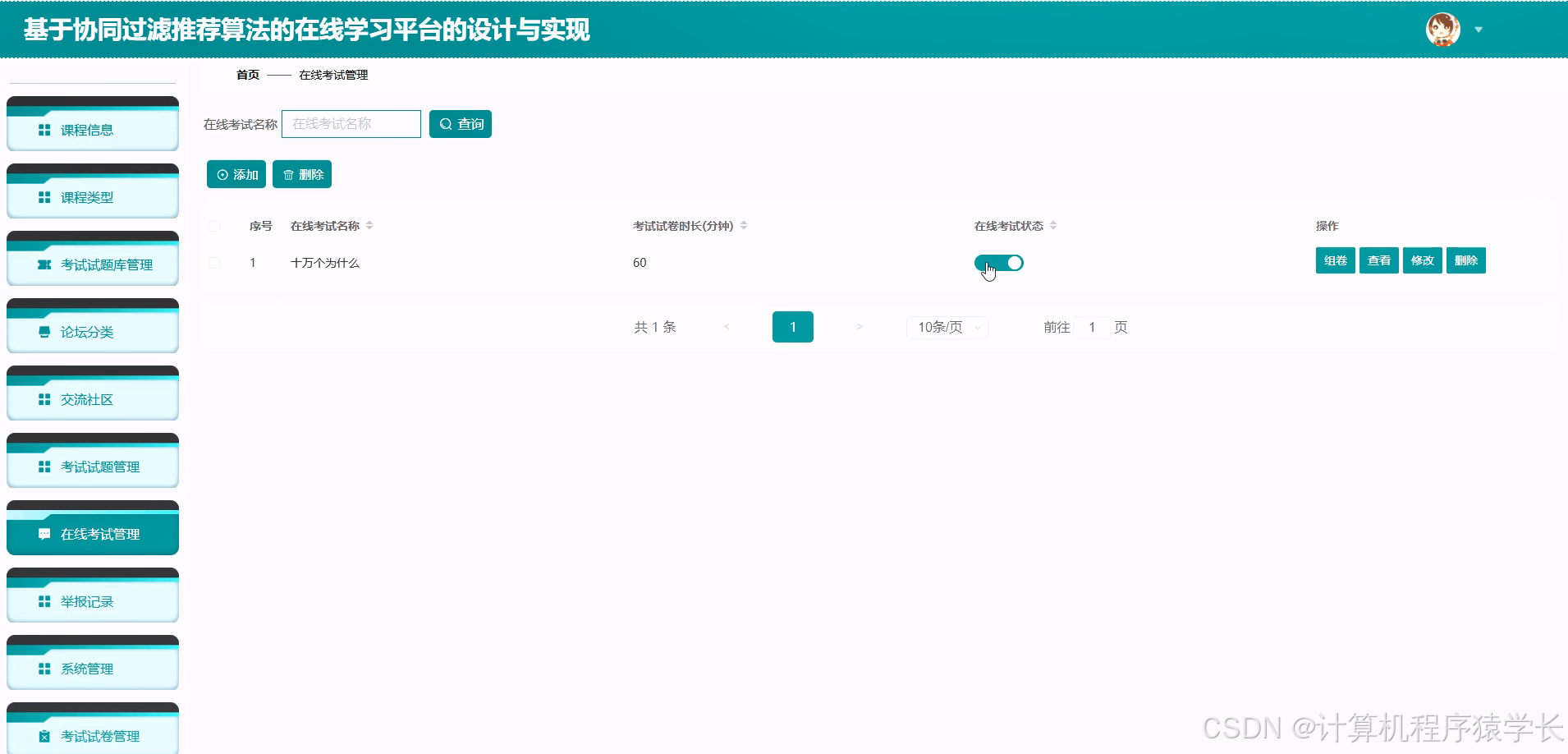Screen dimensions: 1568x754
Task: Click inside the 在线考试名称 search field
Action: (351, 123)
